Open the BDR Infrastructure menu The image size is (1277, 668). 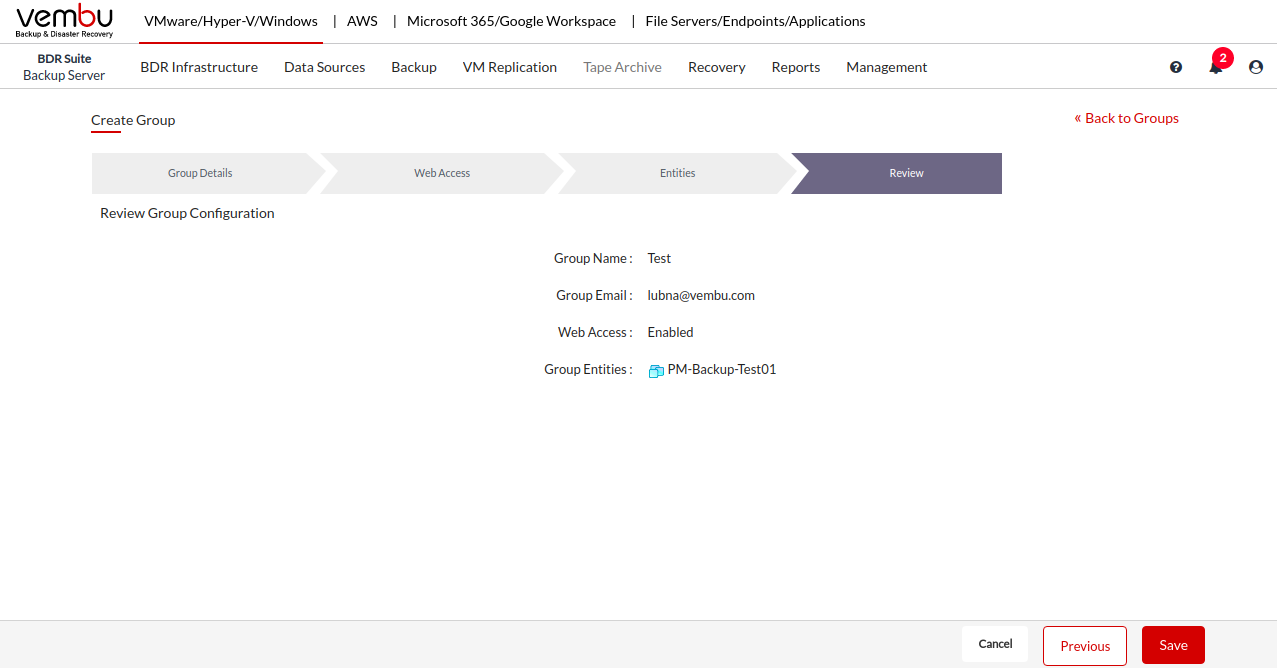(x=199, y=67)
